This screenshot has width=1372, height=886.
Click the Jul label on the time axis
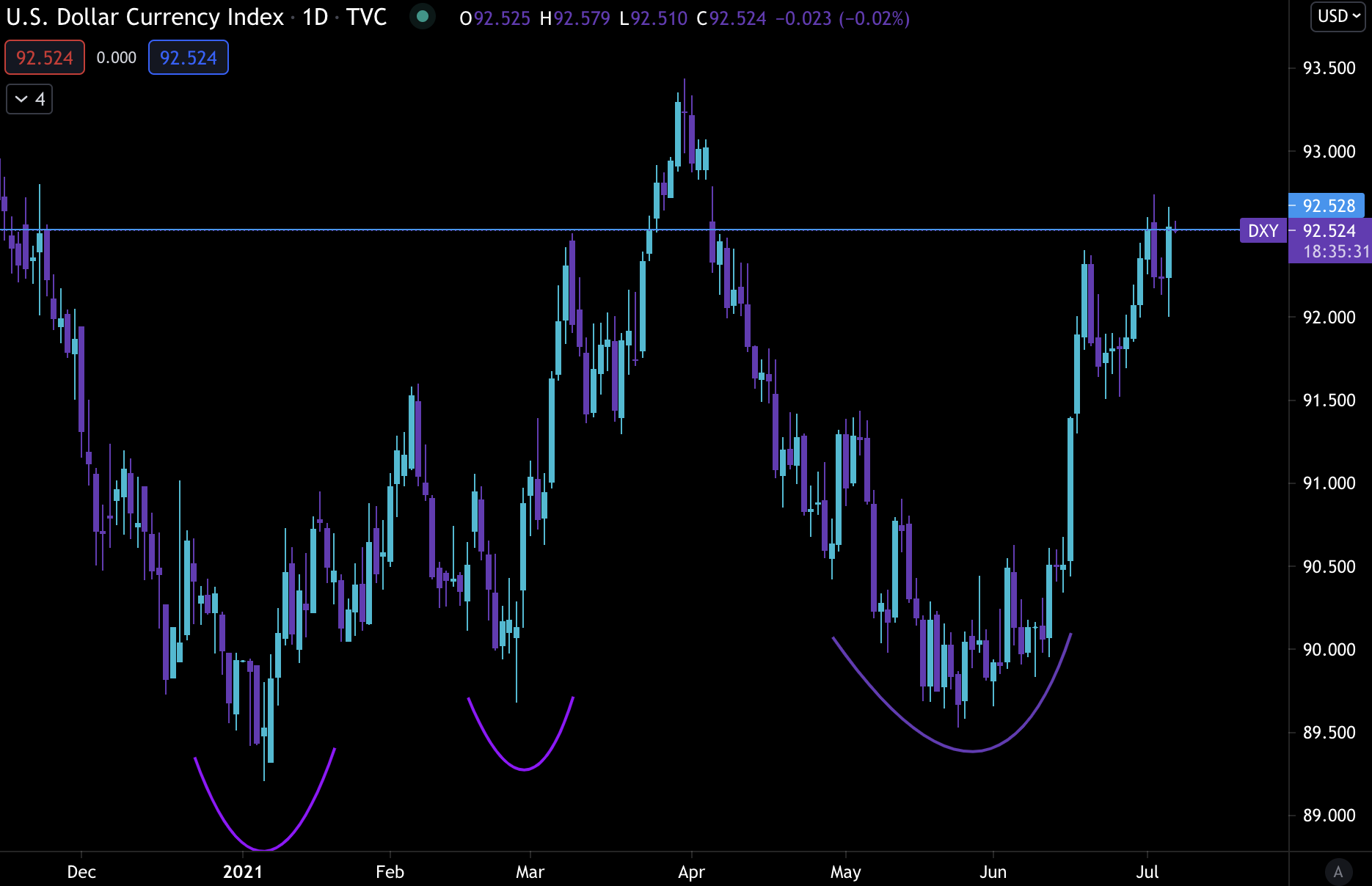tap(1147, 872)
